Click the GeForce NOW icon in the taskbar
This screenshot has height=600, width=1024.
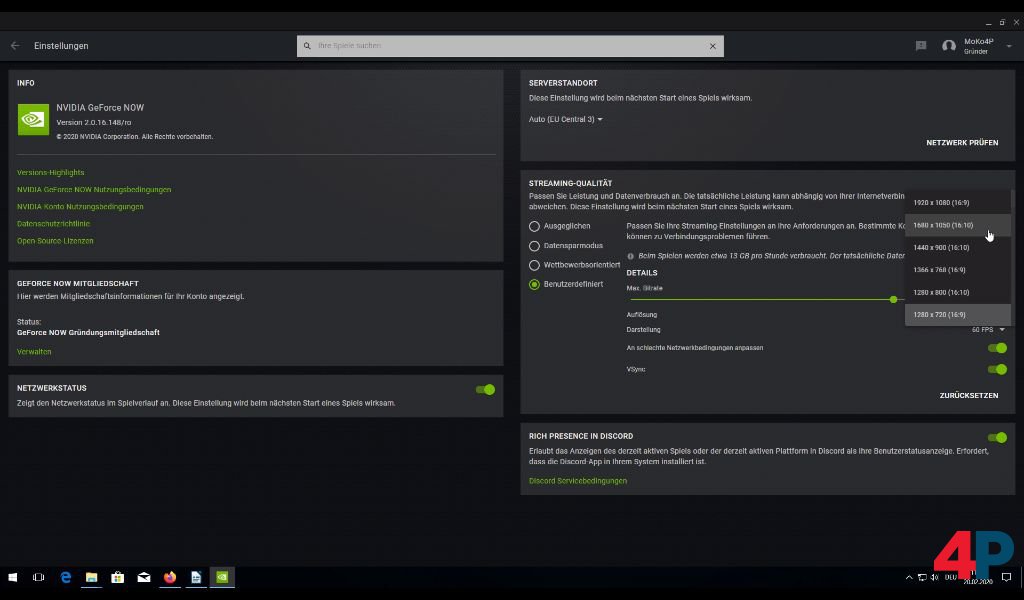point(222,577)
